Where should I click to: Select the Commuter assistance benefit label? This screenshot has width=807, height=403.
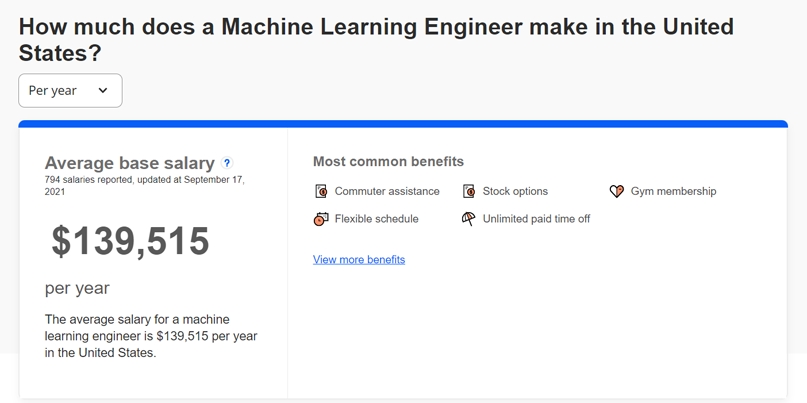(387, 191)
